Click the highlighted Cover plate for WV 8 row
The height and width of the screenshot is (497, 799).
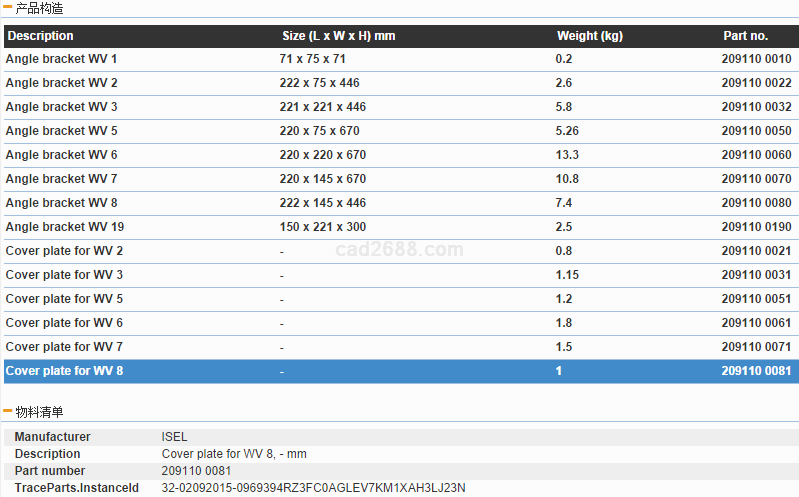pos(65,371)
